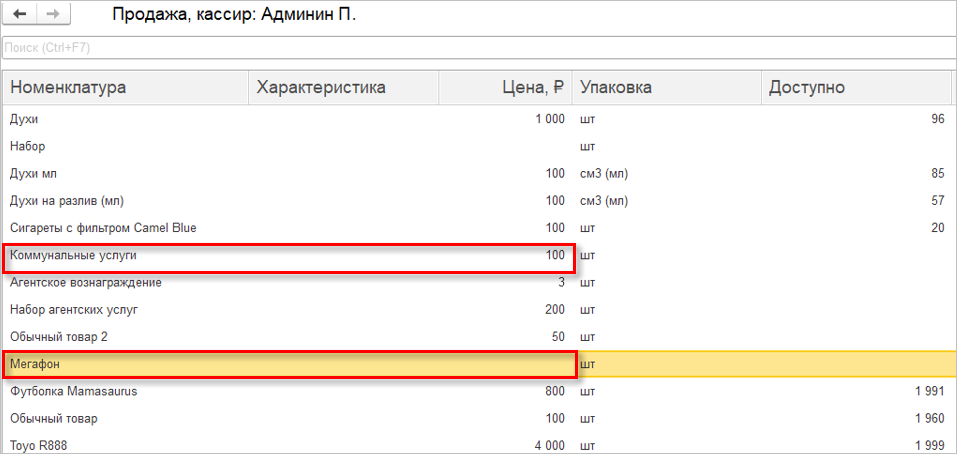The width and height of the screenshot is (957, 454).
Task: Select the Духи мл row
Action: click(478, 174)
